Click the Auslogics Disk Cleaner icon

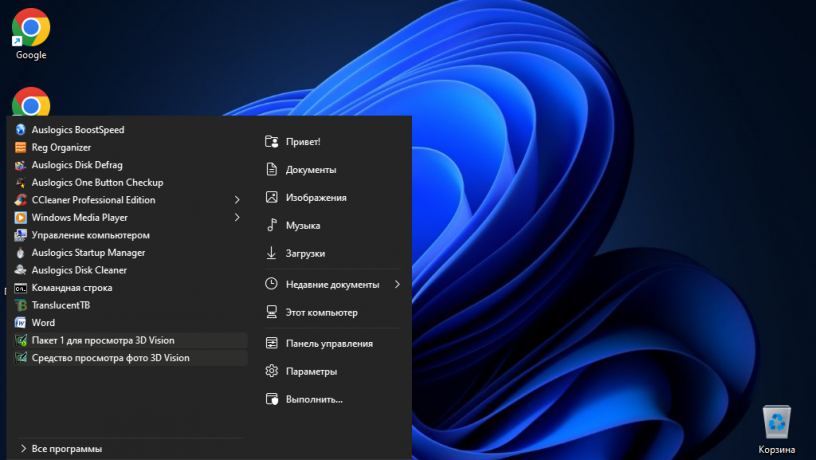(x=20, y=270)
